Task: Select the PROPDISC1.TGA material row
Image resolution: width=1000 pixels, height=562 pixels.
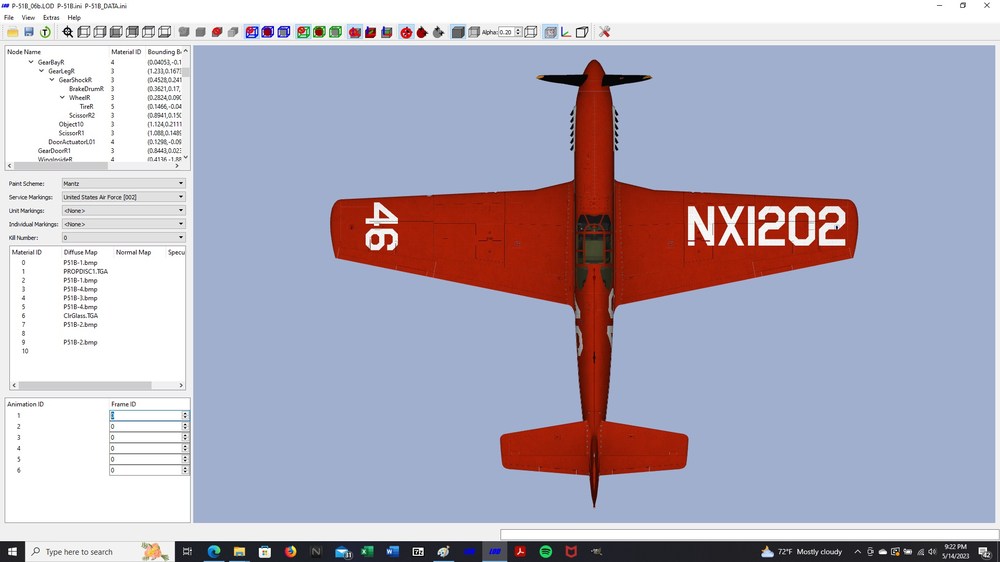Action: tap(85, 272)
